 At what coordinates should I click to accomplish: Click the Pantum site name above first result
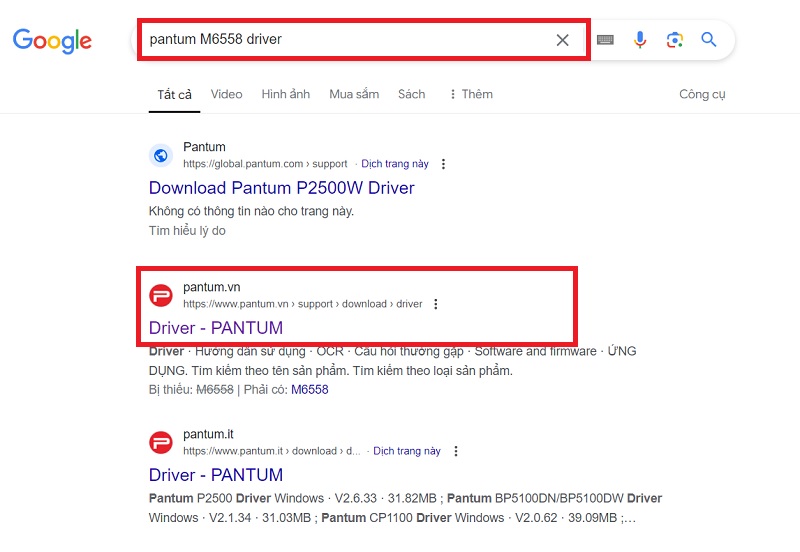click(204, 147)
